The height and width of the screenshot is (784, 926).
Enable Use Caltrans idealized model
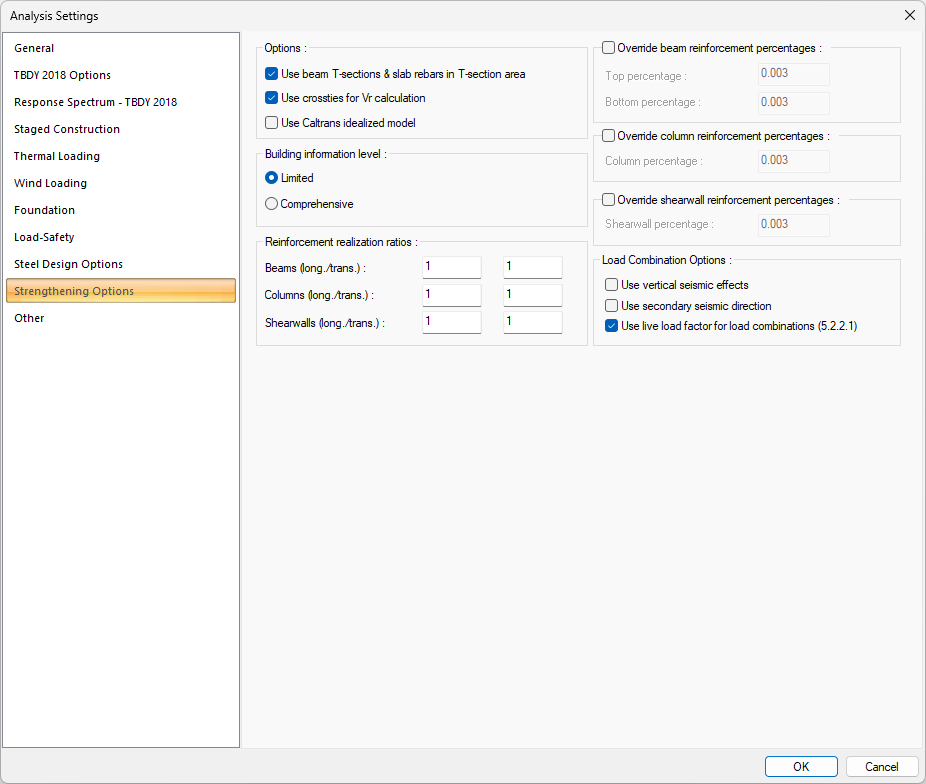(272, 123)
